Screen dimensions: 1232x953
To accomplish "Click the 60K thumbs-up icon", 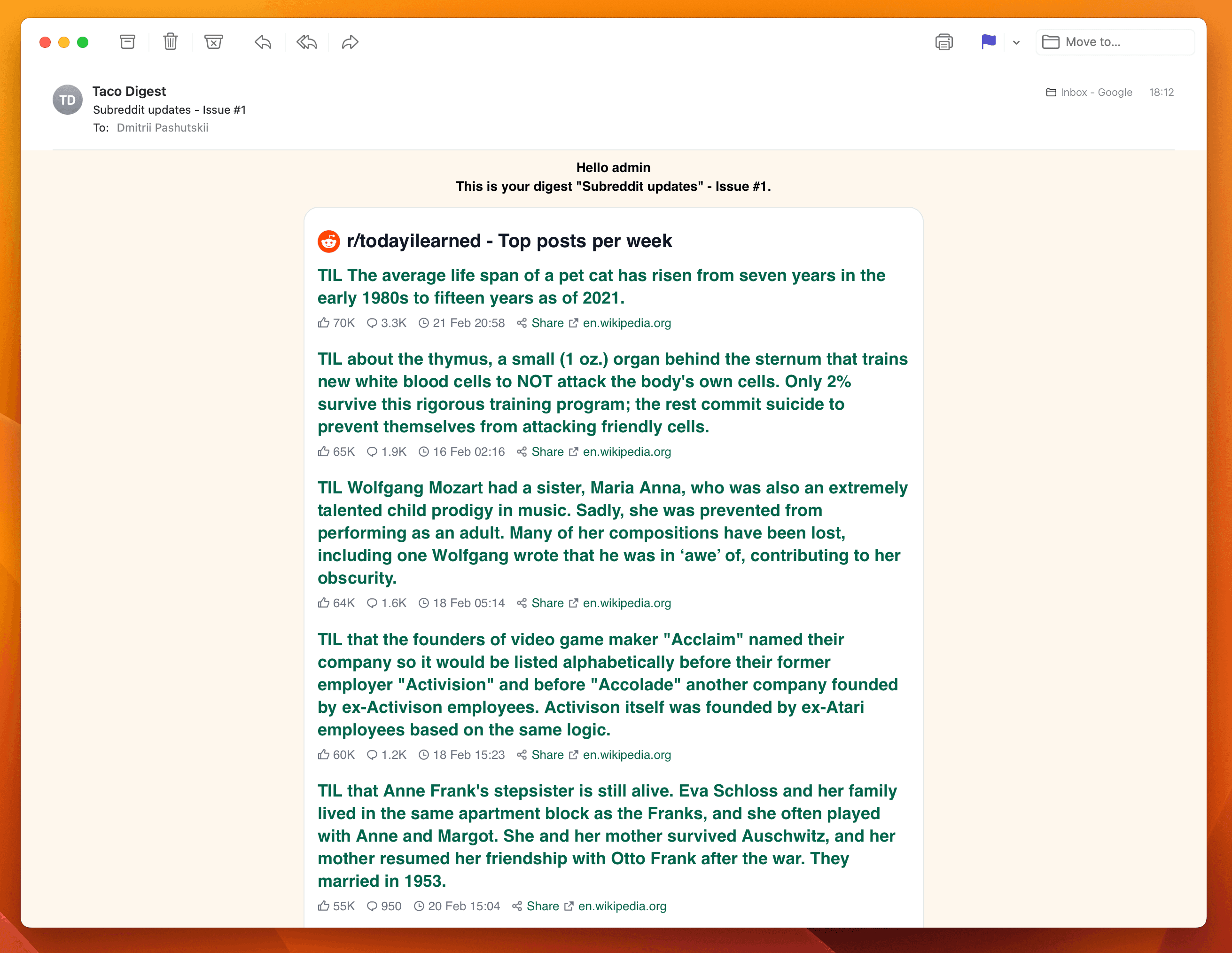I will 324,754.
